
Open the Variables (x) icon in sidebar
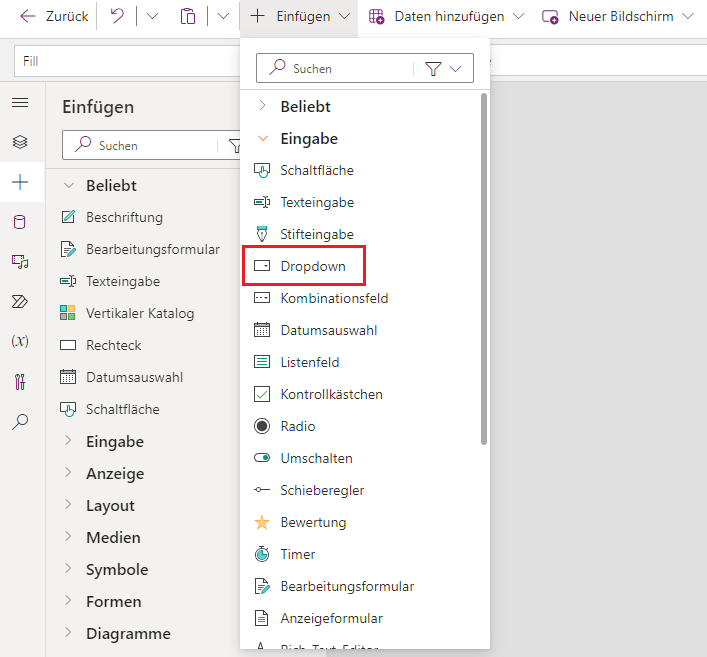pos(20,341)
